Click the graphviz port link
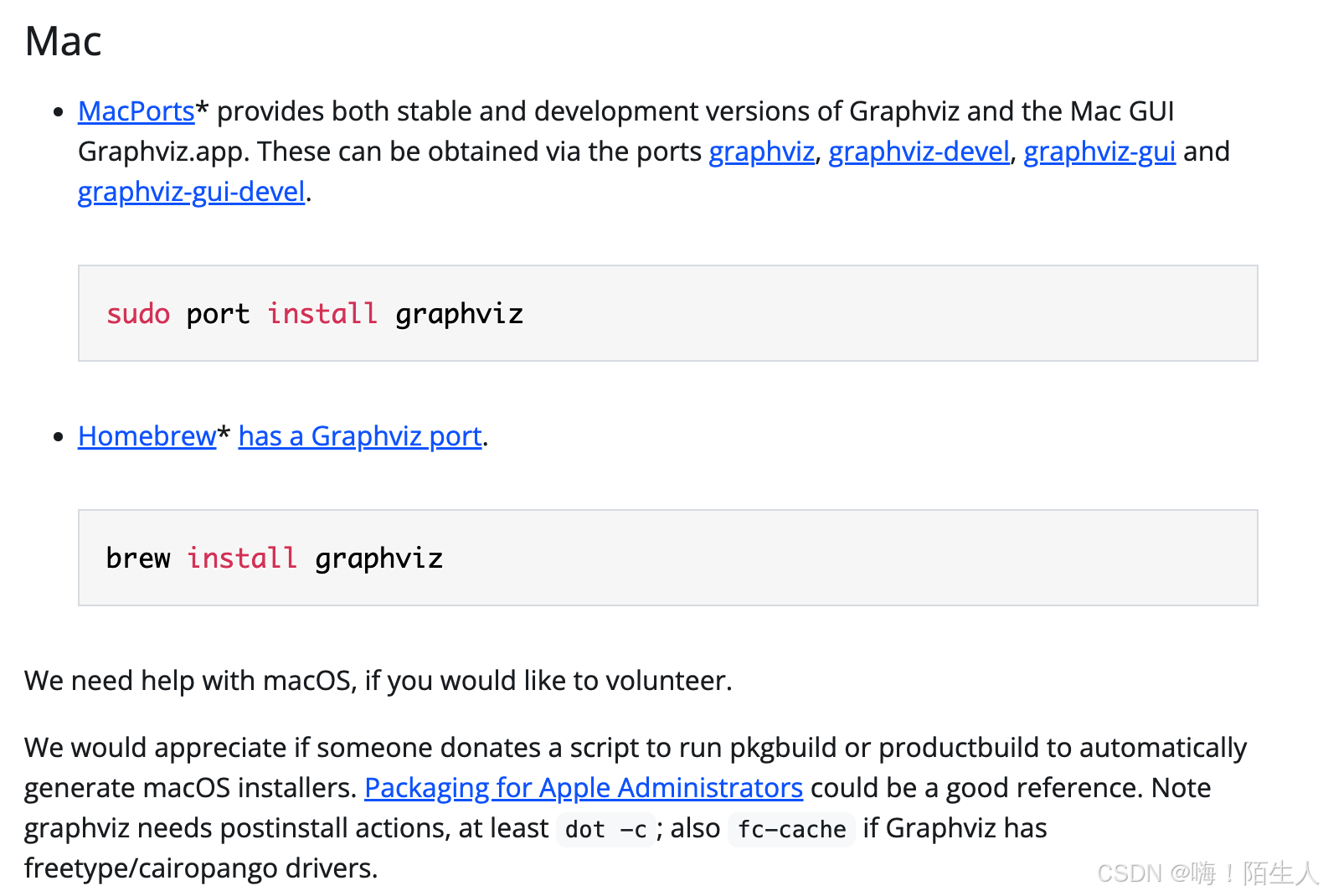1323x896 pixels. click(x=761, y=152)
